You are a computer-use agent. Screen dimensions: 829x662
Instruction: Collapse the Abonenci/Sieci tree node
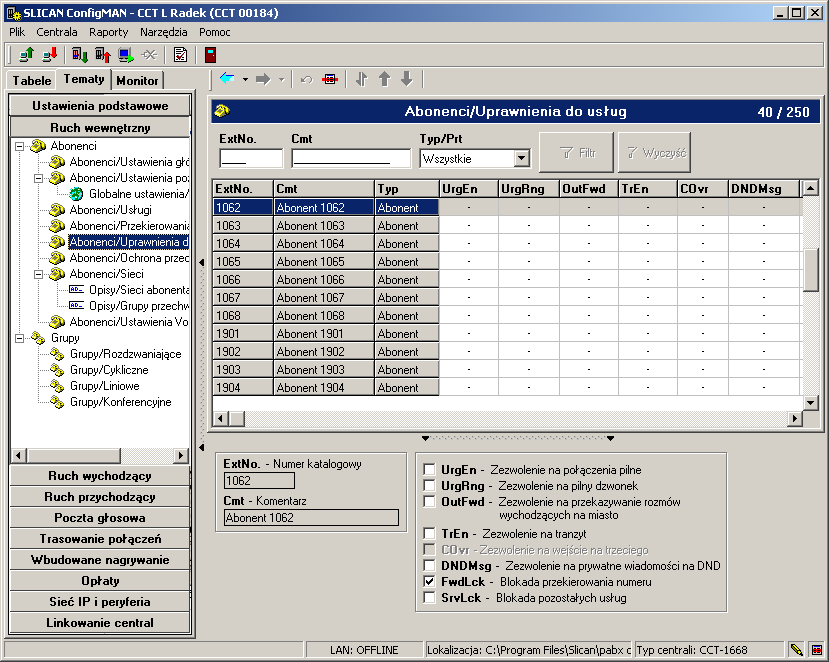pyautogui.click(x=39, y=274)
